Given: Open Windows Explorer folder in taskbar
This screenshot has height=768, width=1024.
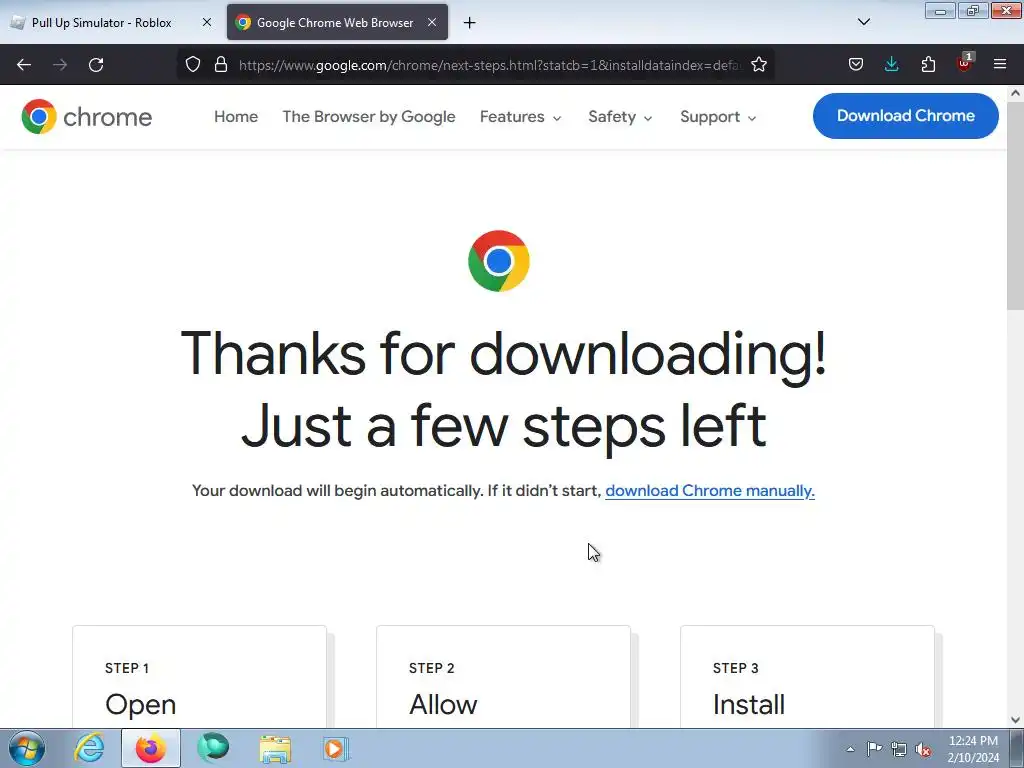Looking at the screenshot, I should point(275,748).
